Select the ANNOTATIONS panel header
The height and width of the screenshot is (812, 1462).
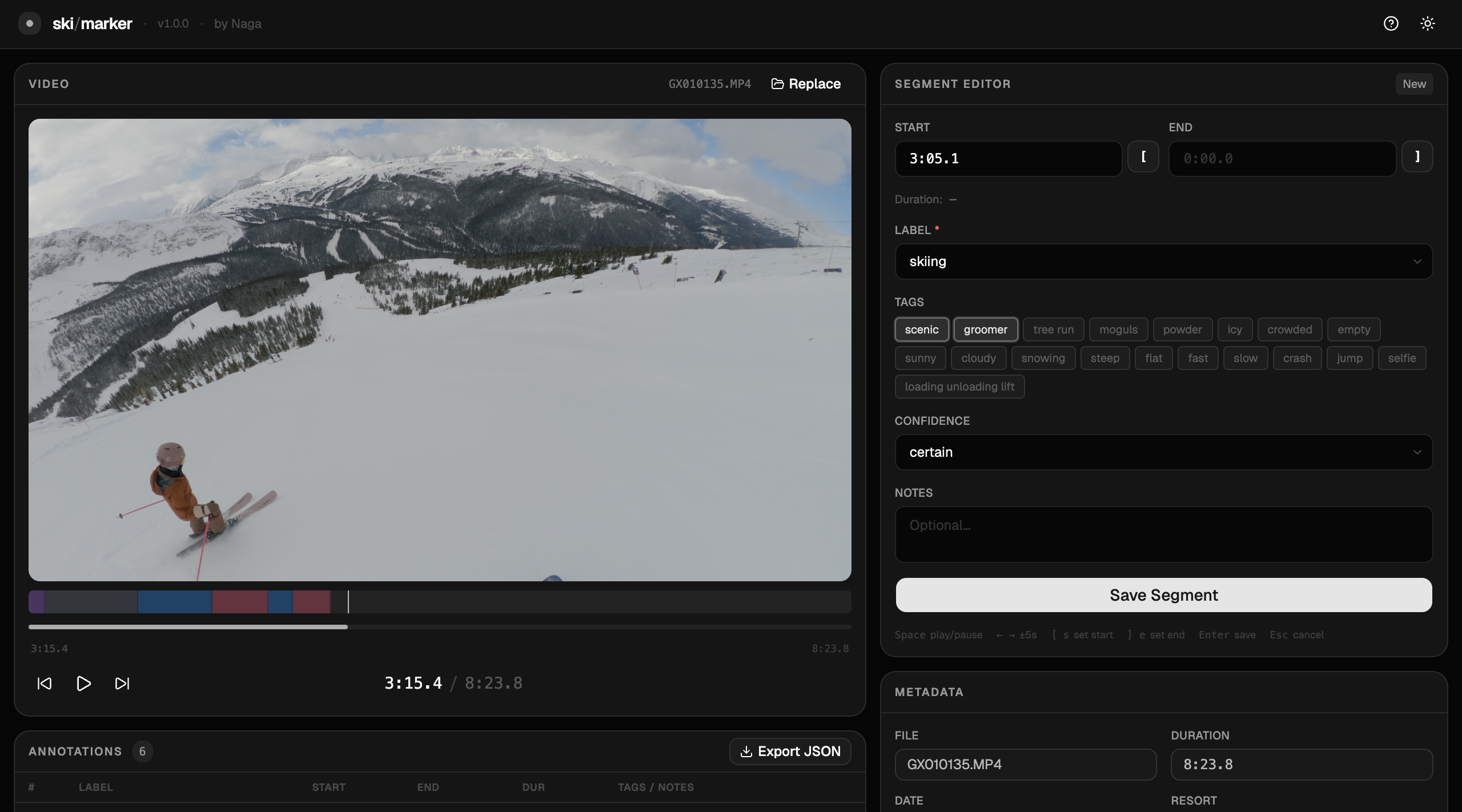click(75, 751)
